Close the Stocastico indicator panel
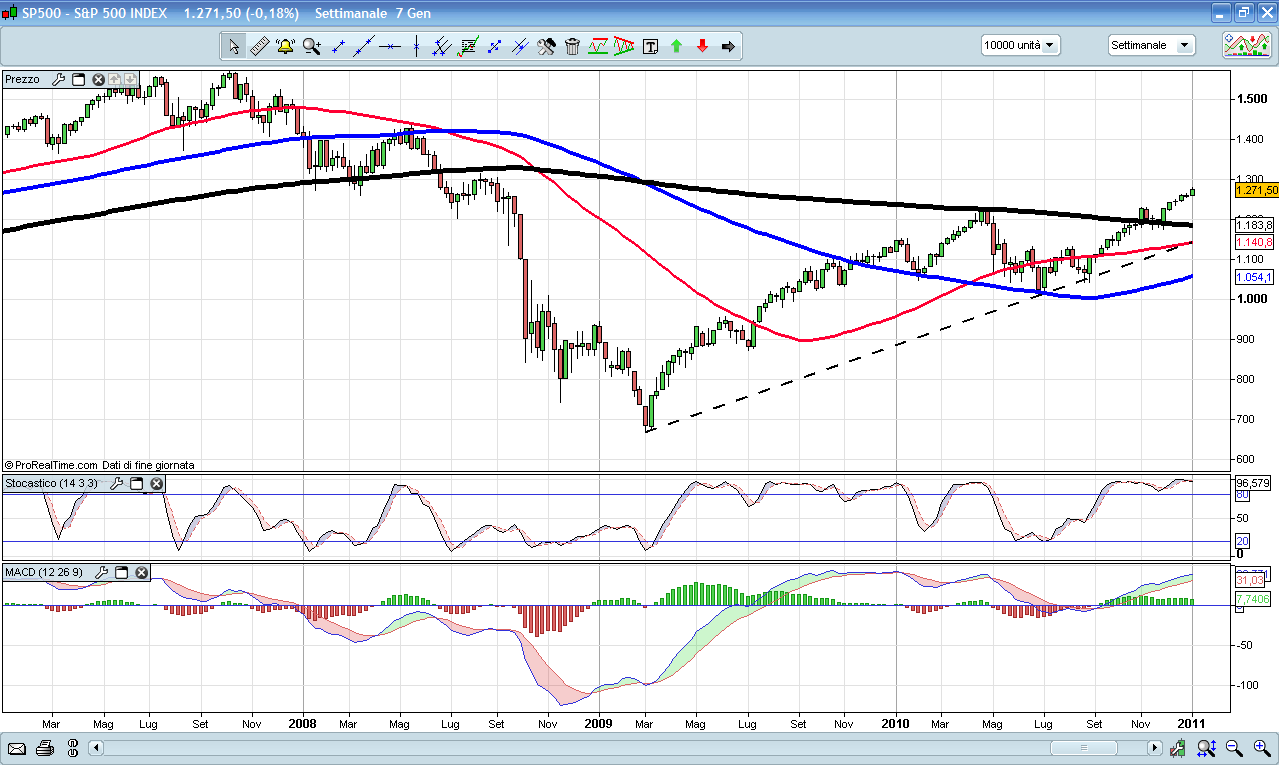Viewport: 1279px width, 765px height. [156, 484]
